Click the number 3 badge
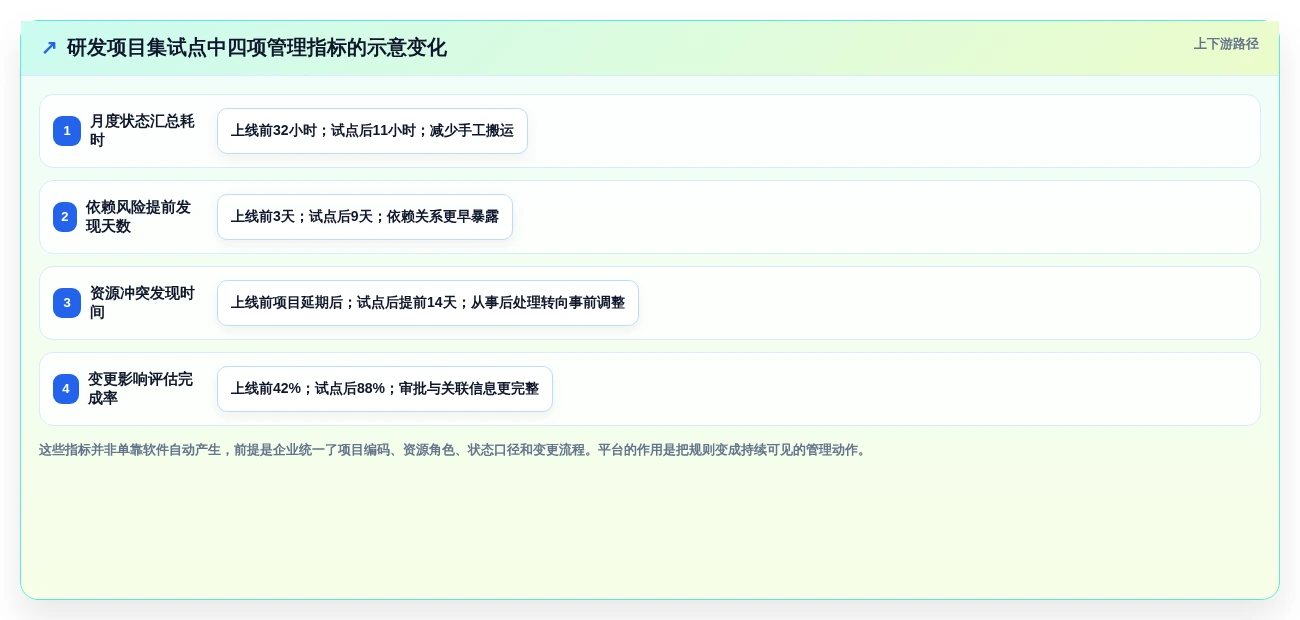The width and height of the screenshot is (1300, 620). (x=67, y=303)
